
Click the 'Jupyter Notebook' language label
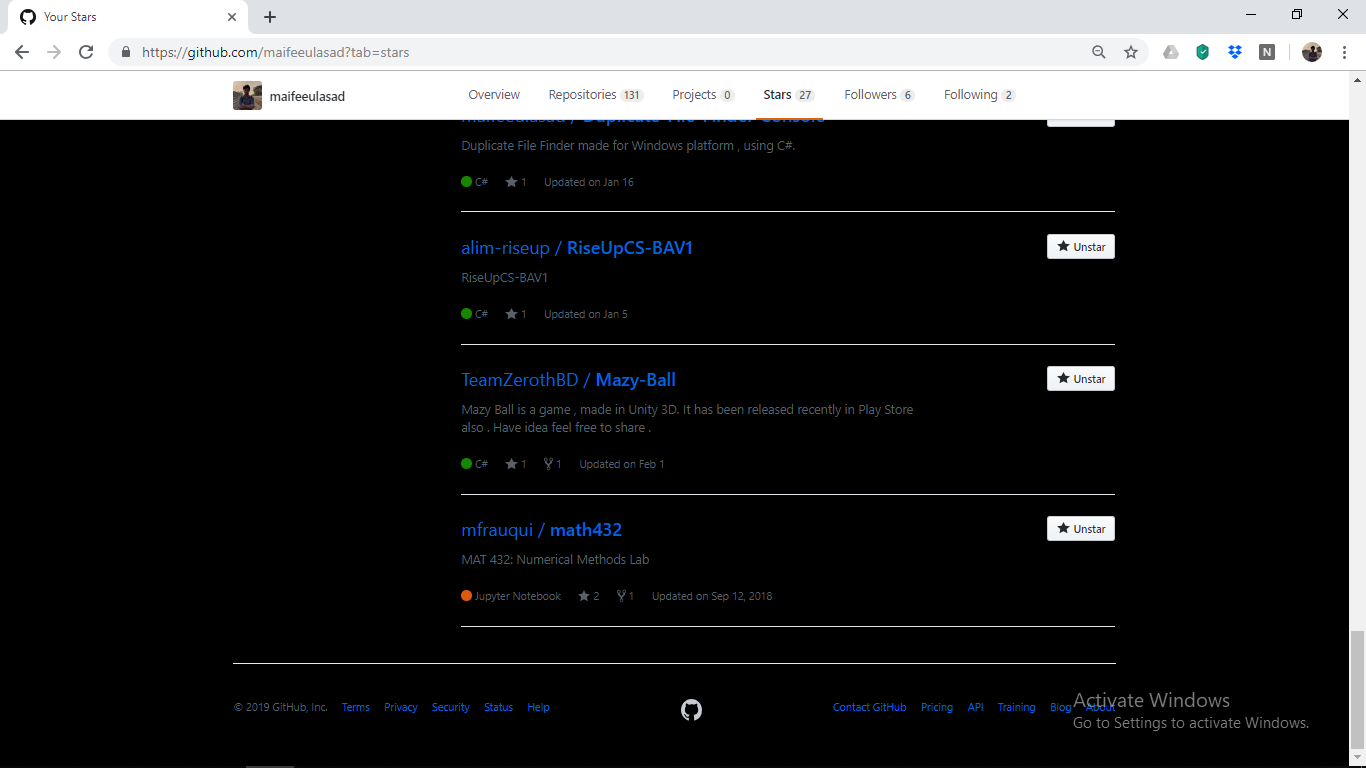click(x=518, y=596)
